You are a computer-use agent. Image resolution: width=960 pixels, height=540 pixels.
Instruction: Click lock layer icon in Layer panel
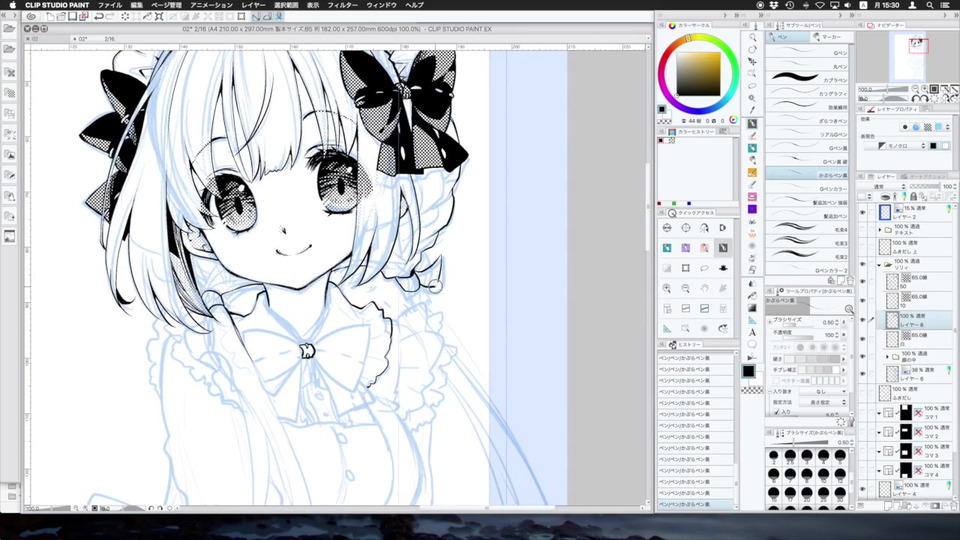click(x=913, y=197)
